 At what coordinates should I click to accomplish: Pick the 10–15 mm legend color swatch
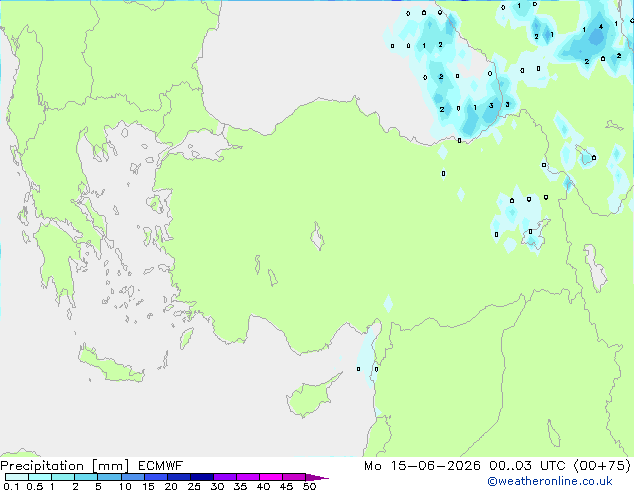[x=132, y=477]
